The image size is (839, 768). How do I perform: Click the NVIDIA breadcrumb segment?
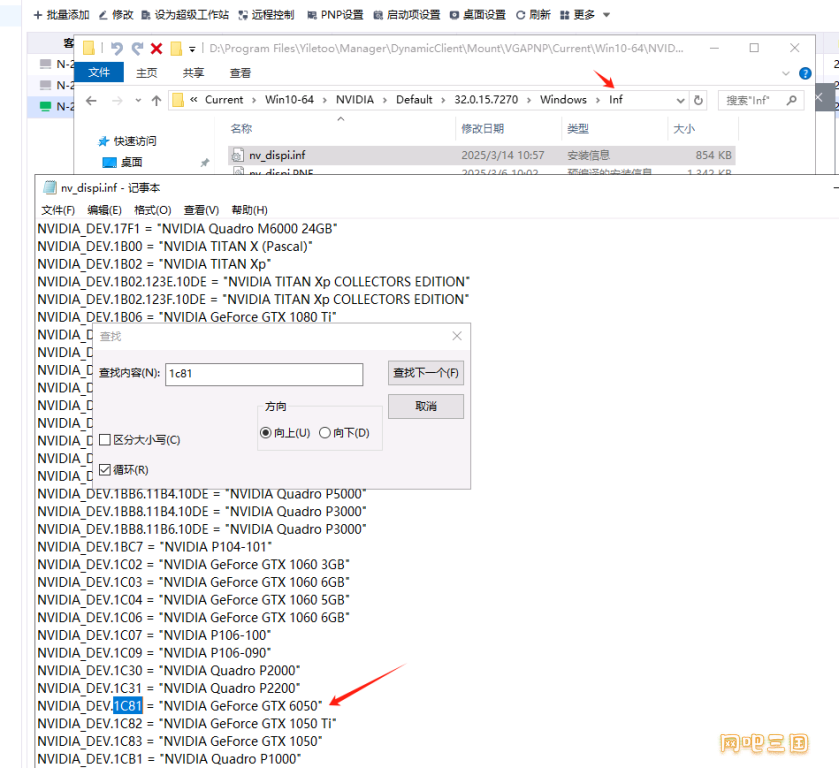coord(355,100)
